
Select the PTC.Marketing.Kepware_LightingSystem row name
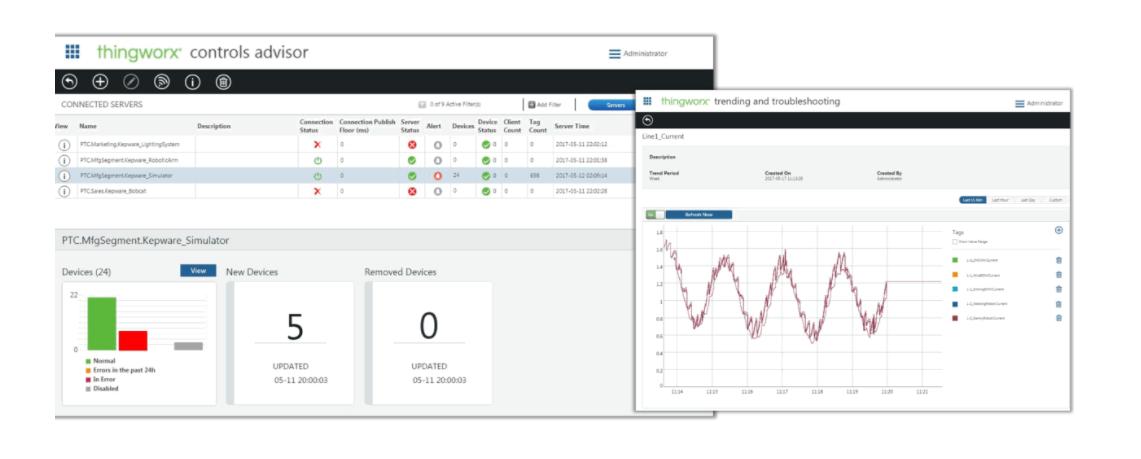[x=128, y=145]
